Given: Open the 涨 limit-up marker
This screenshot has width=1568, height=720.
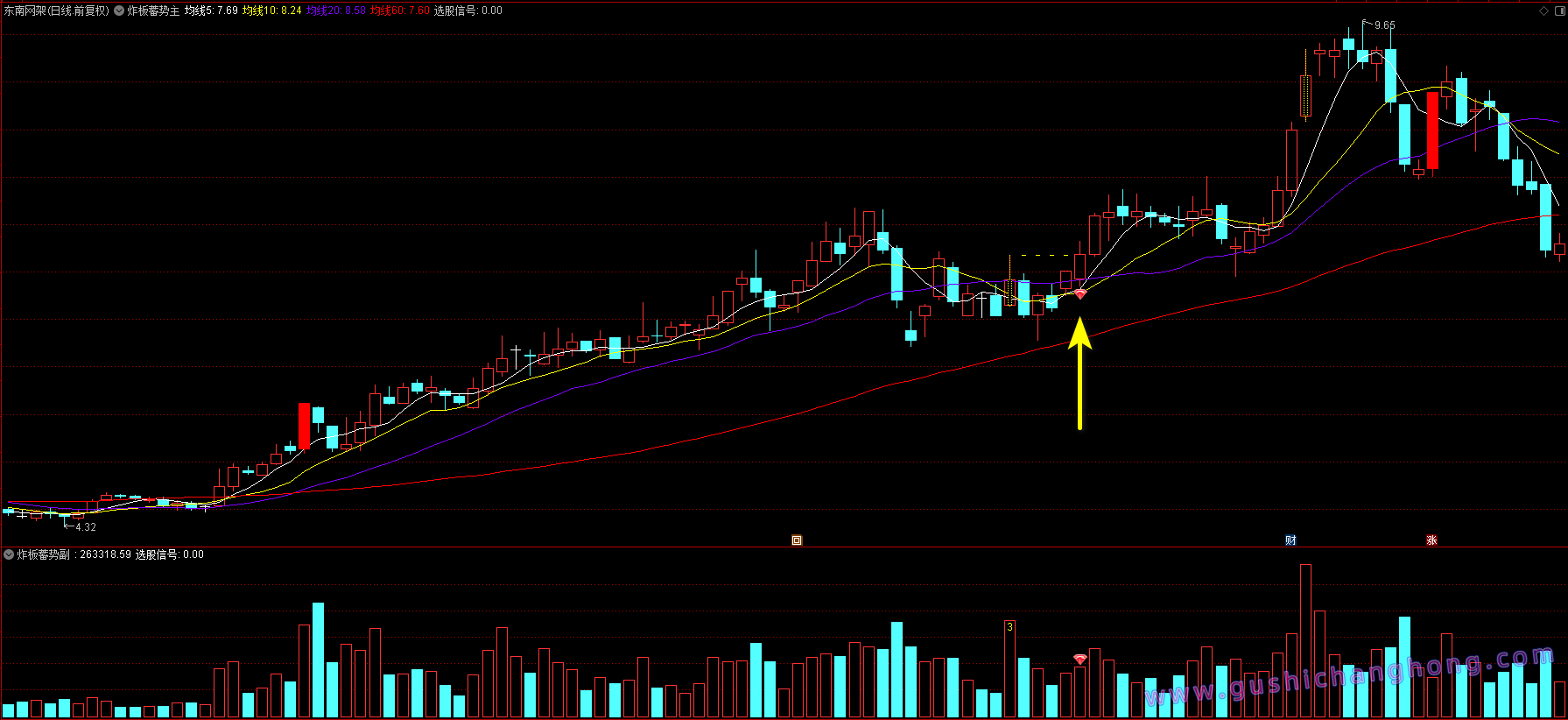Looking at the screenshot, I should 1431,540.
